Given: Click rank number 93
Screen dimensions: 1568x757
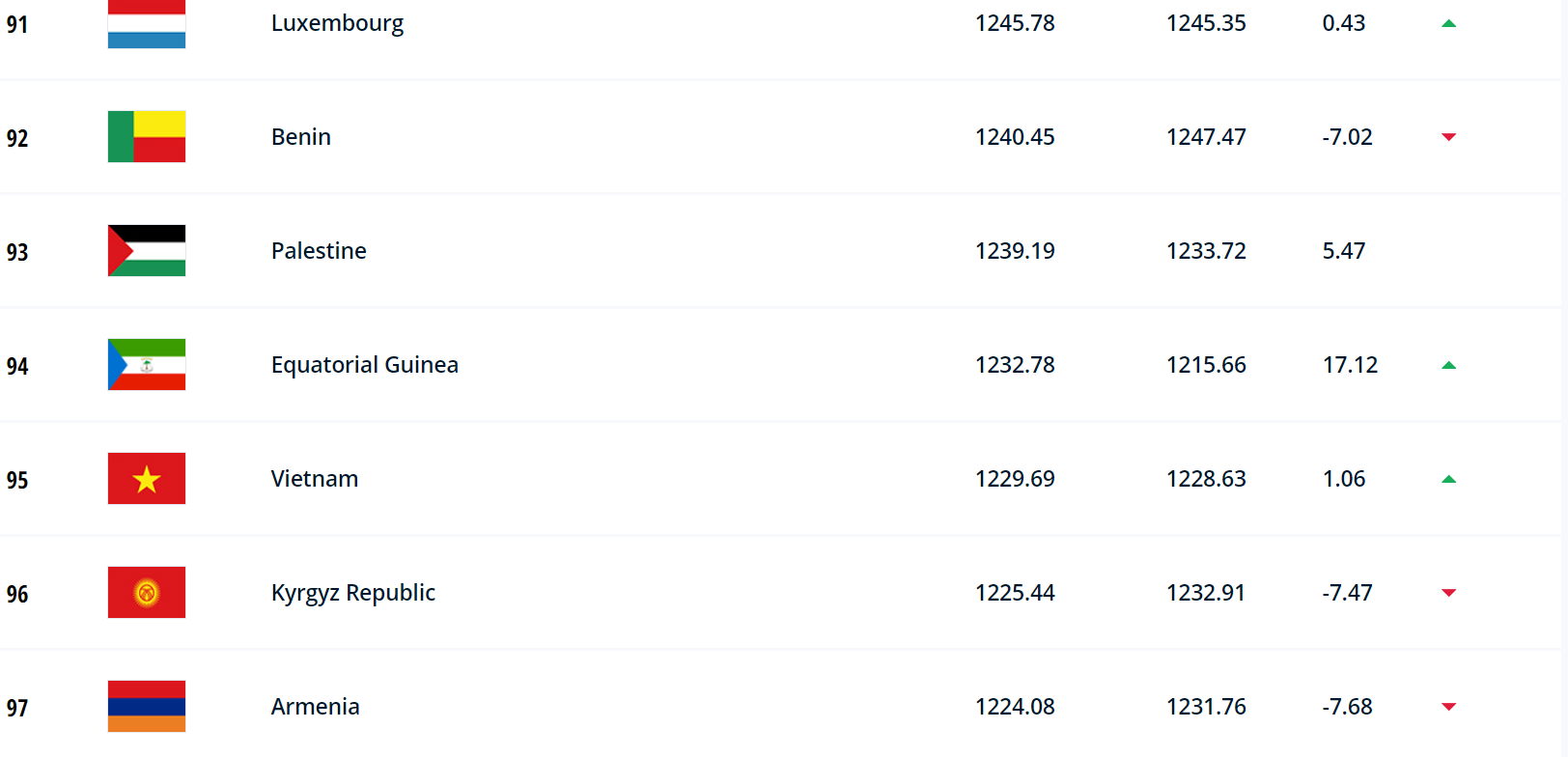Looking at the screenshot, I should pyautogui.click(x=17, y=252).
